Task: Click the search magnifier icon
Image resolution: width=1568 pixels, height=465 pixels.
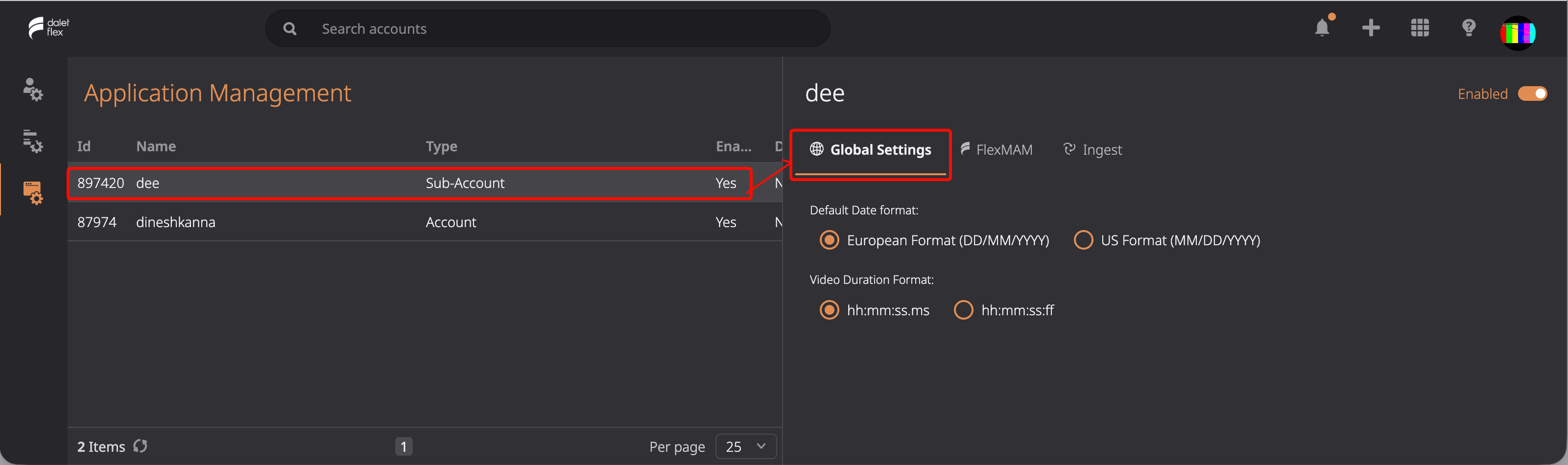Action: [x=290, y=28]
